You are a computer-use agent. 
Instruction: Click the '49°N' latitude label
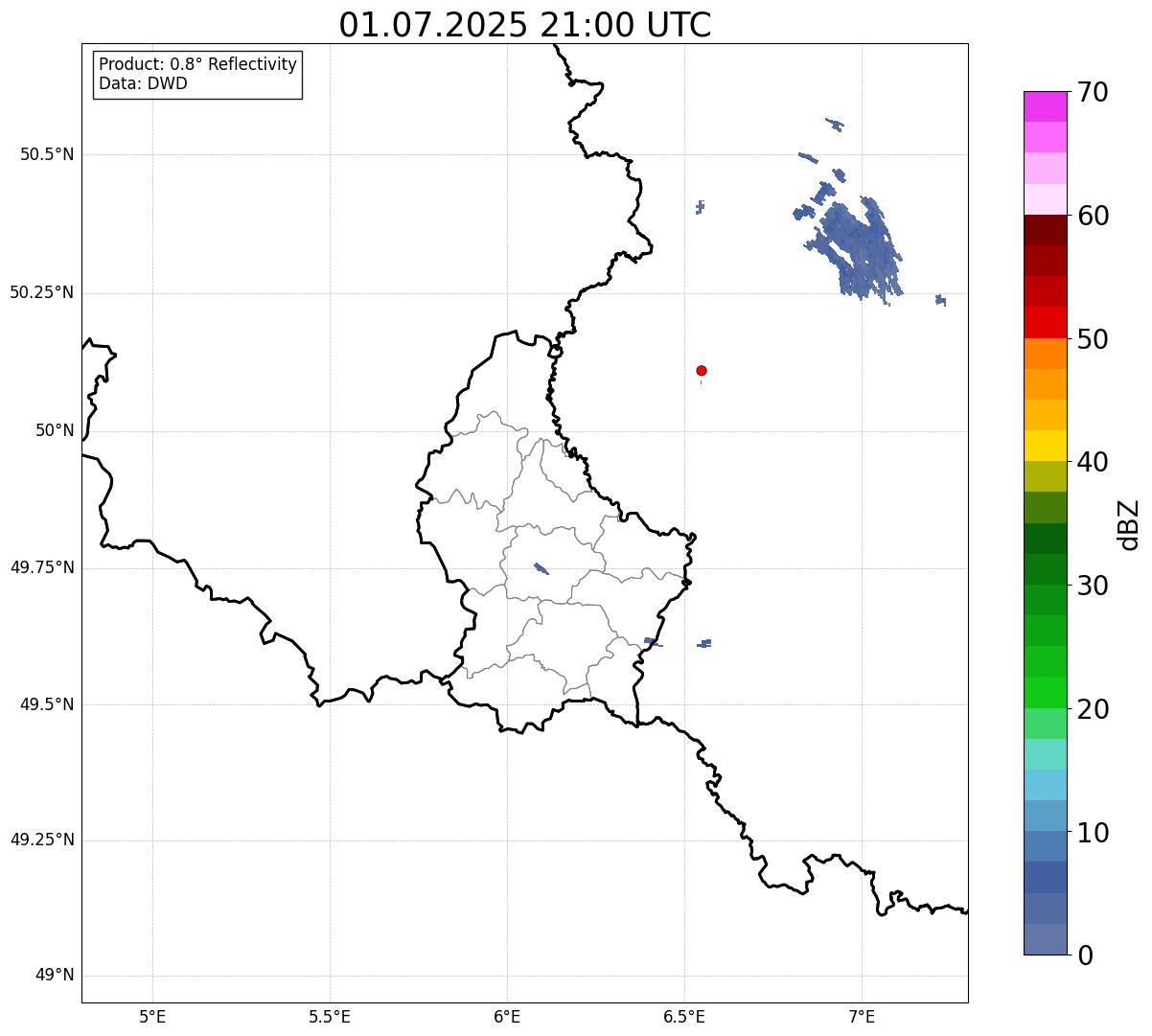tap(55, 976)
